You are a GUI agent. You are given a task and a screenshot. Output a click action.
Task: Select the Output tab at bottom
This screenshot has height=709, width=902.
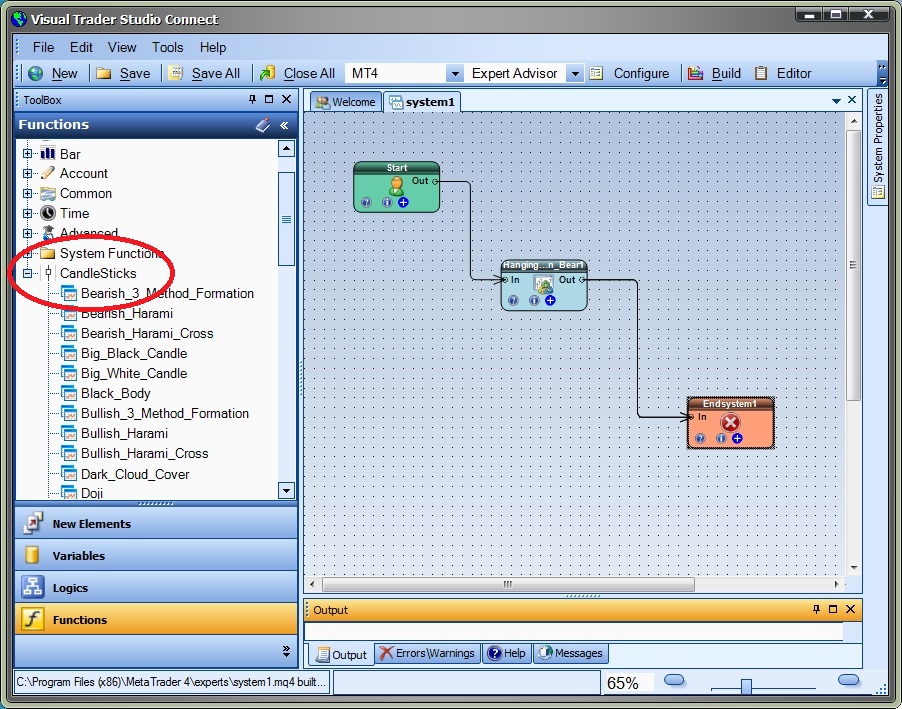(x=341, y=654)
